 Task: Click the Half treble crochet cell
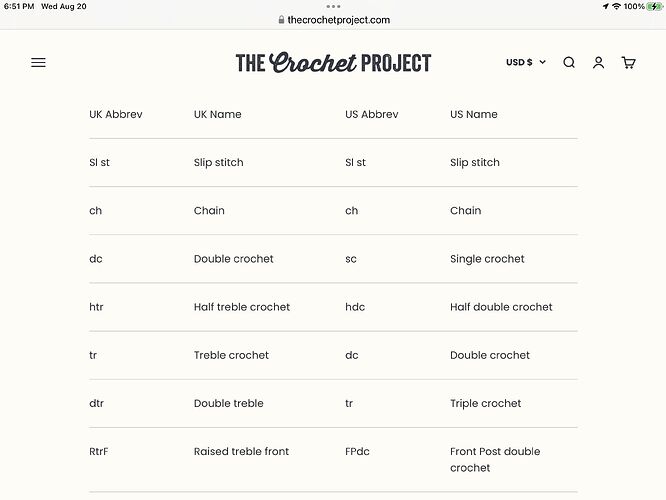coord(242,307)
